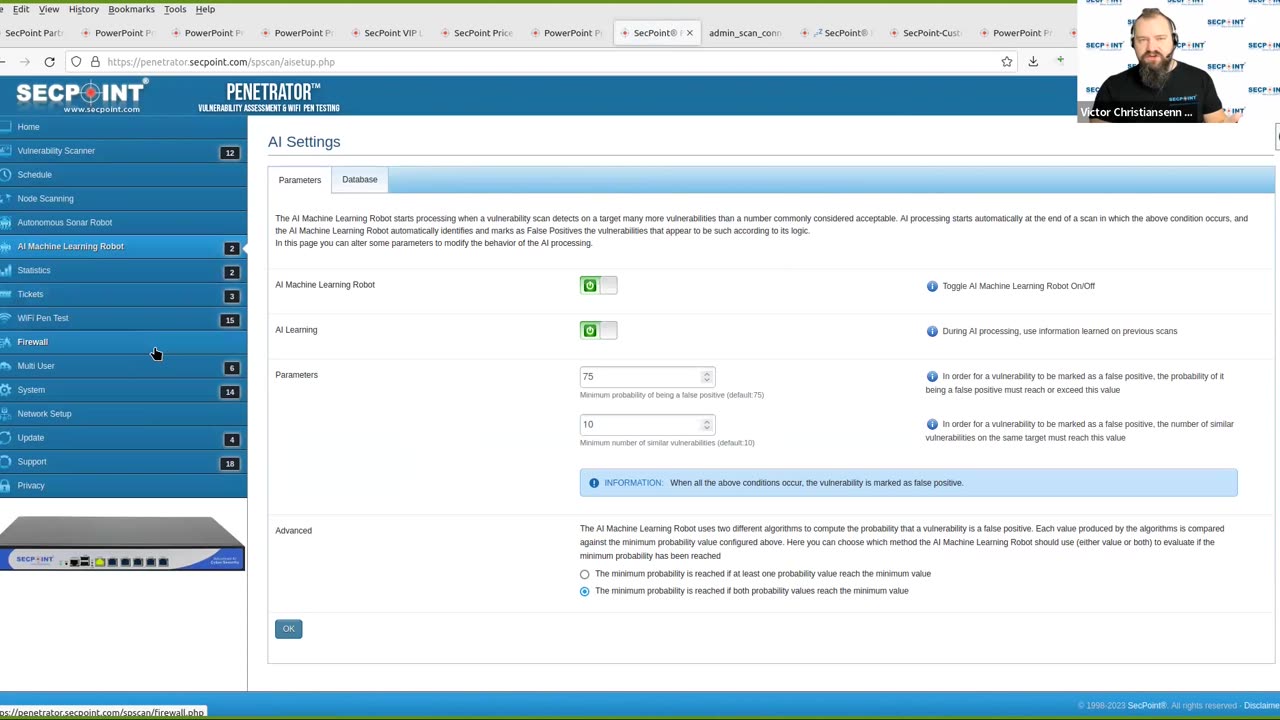Open Network Setup in the sidebar
This screenshot has width=1280, height=720.
(123, 415)
